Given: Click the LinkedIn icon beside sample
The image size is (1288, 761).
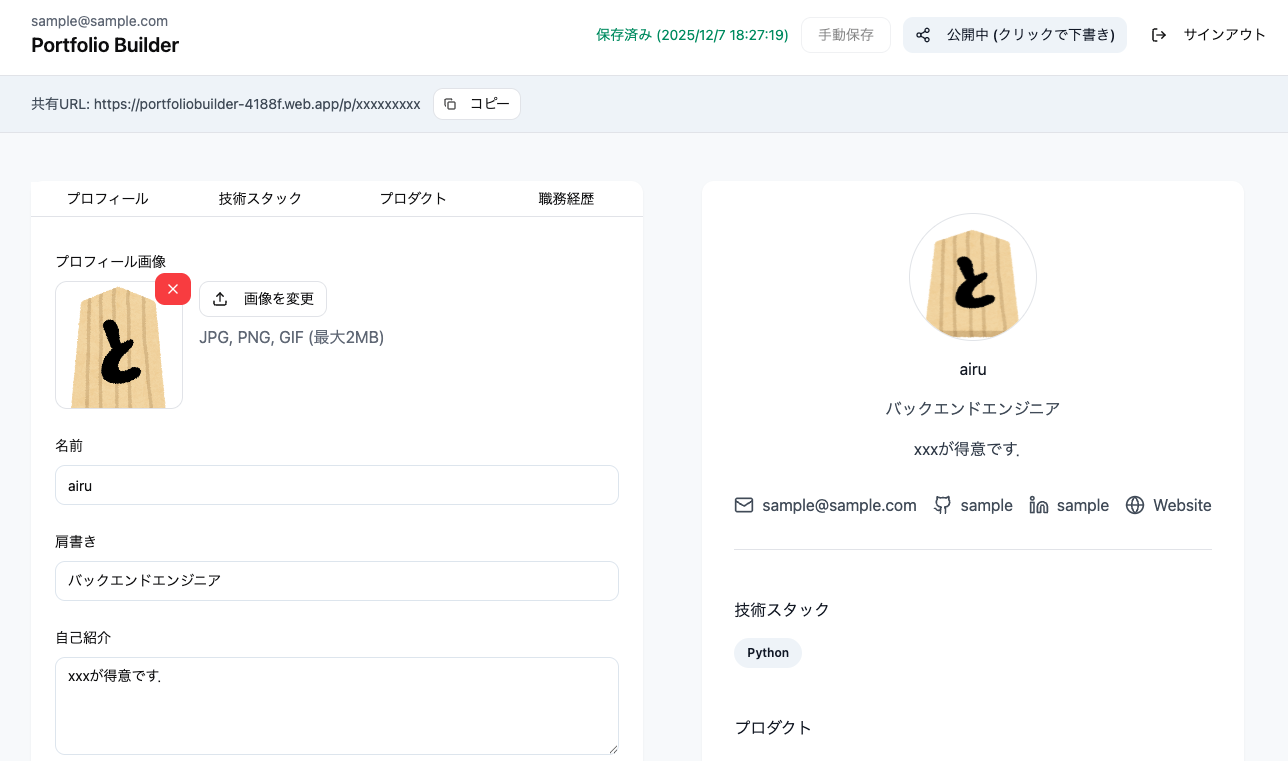Looking at the screenshot, I should pos(1040,505).
